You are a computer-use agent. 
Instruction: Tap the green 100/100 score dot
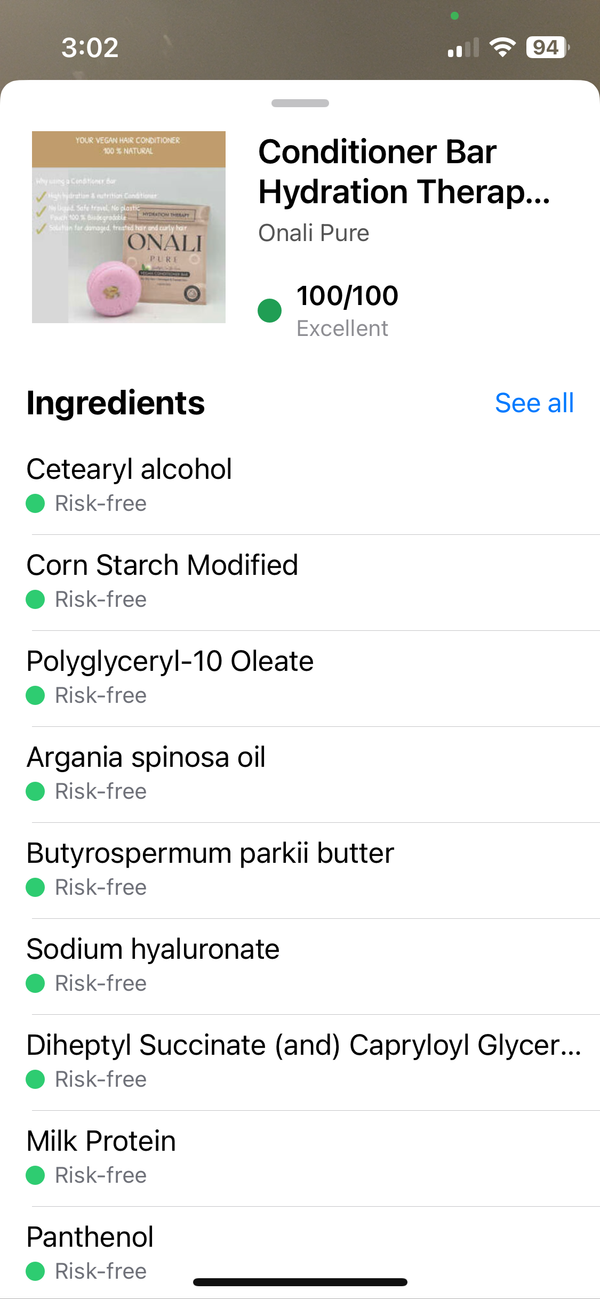coord(269,310)
